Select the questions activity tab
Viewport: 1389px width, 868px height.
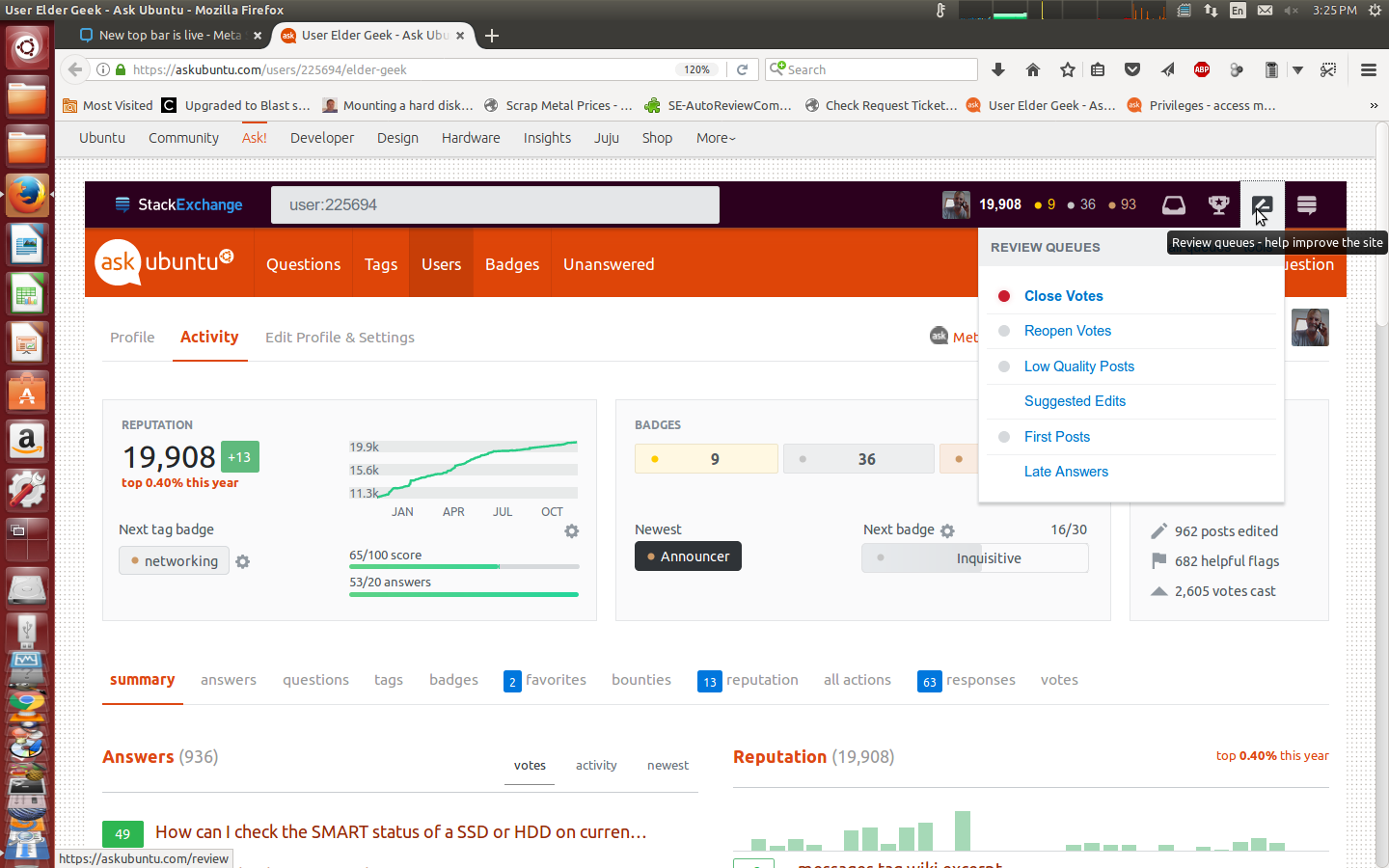point(315,680)
